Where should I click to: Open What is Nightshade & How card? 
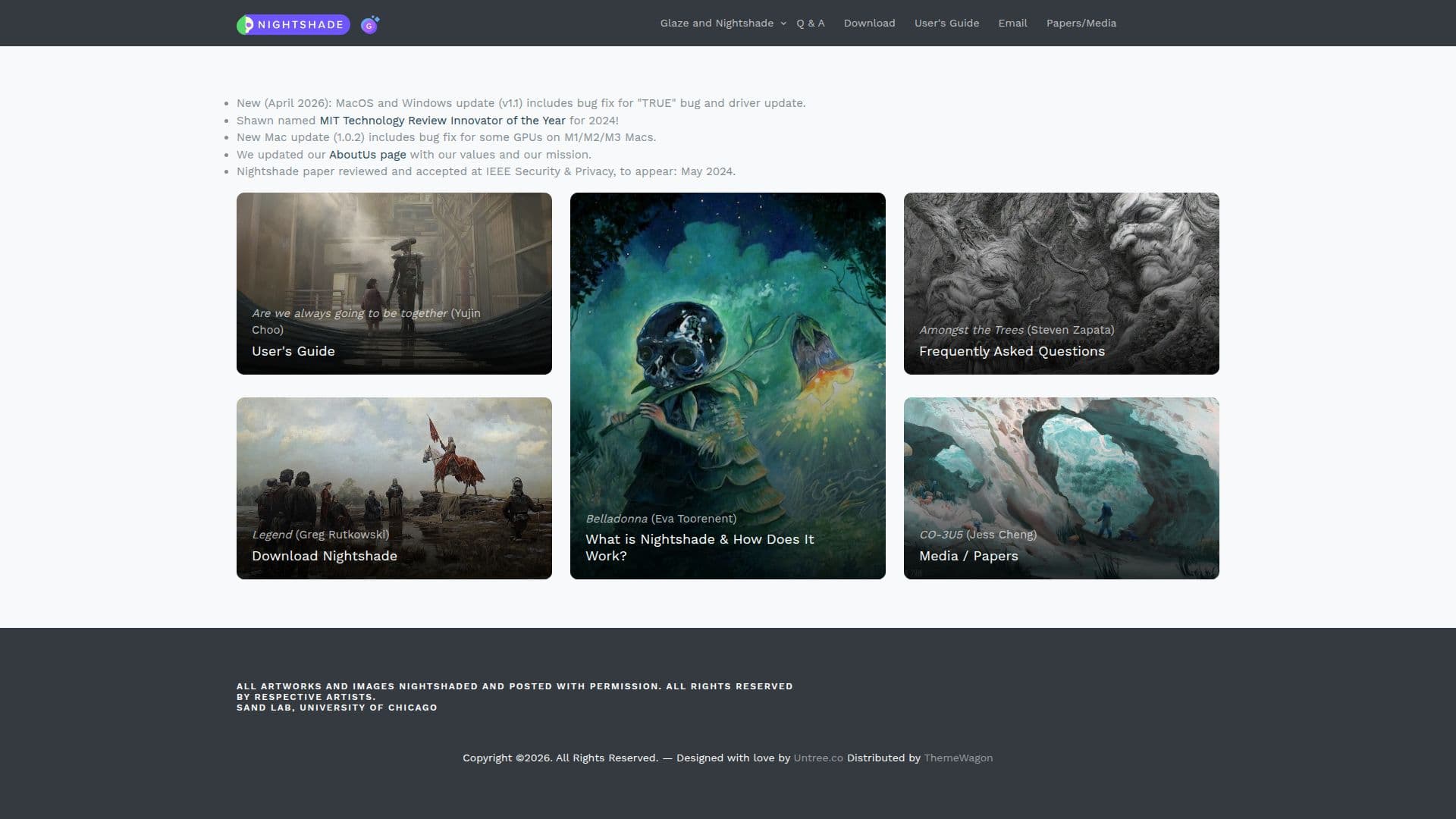[727, 385]
